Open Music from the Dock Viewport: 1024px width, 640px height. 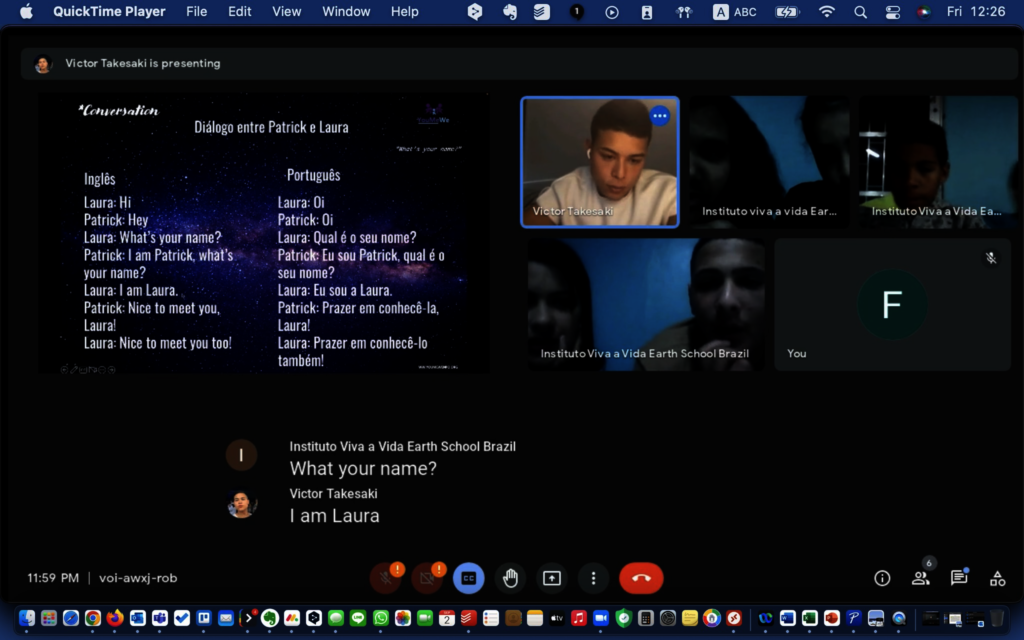[x=579, y=618]
